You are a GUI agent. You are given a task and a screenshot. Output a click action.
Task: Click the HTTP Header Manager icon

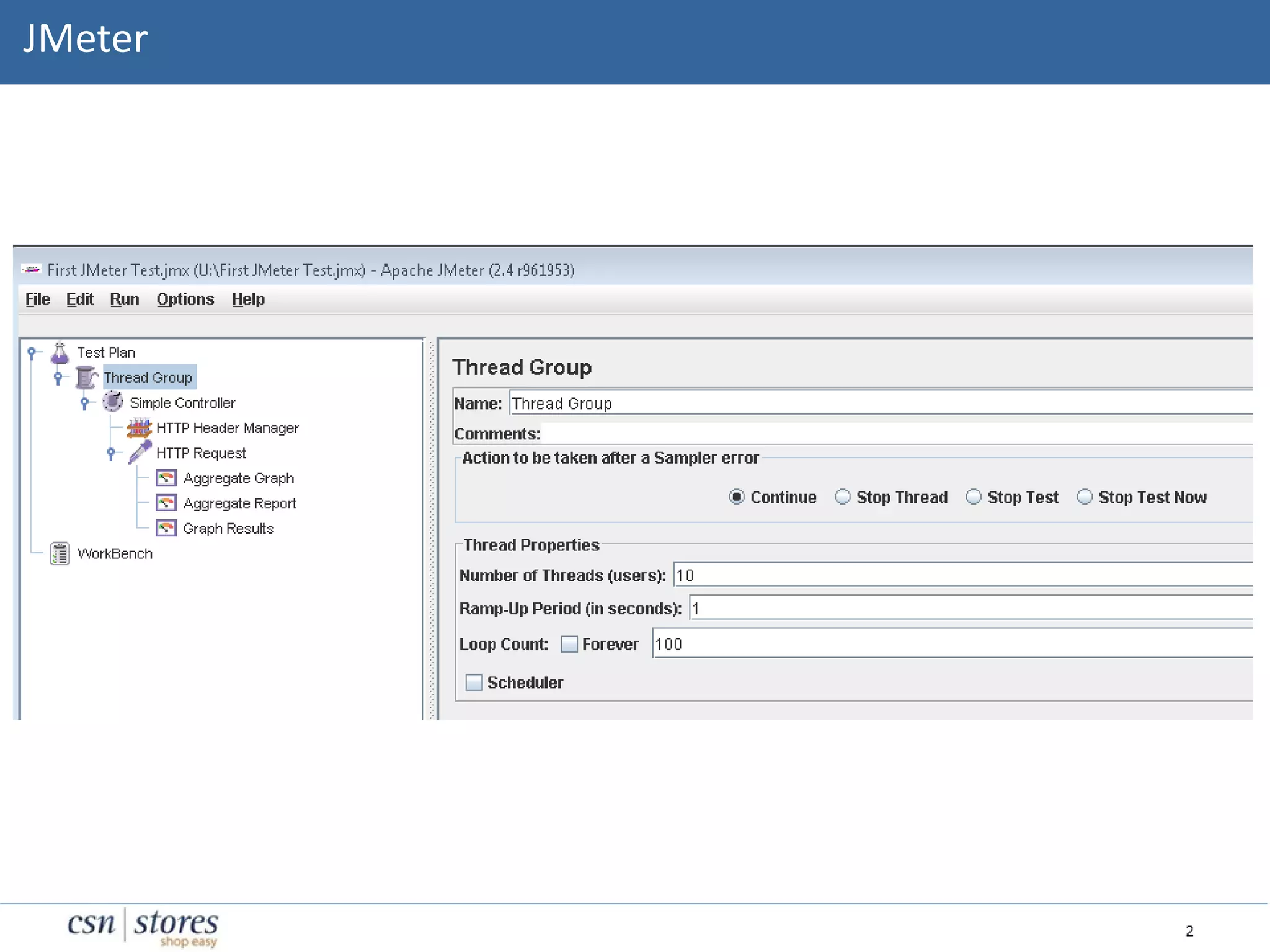(139, 428)
